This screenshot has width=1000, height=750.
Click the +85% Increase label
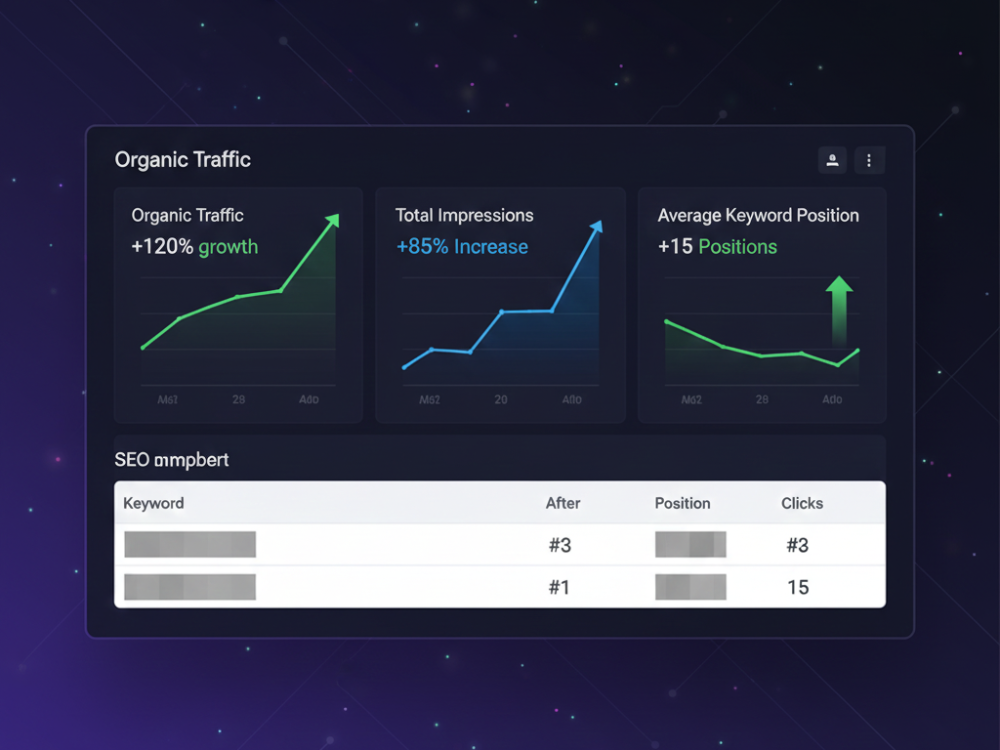tap(462, 247)
